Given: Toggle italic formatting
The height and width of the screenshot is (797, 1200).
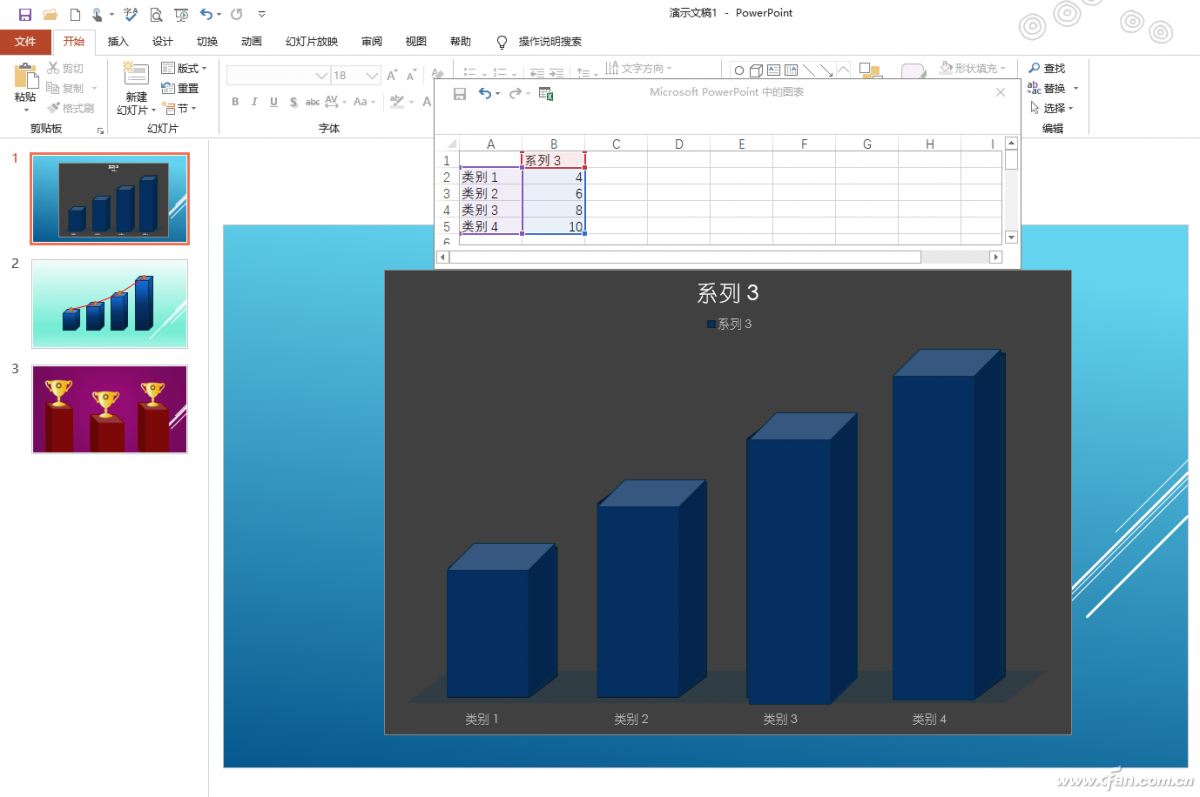Looking at the screenshot, I should 255,102.
